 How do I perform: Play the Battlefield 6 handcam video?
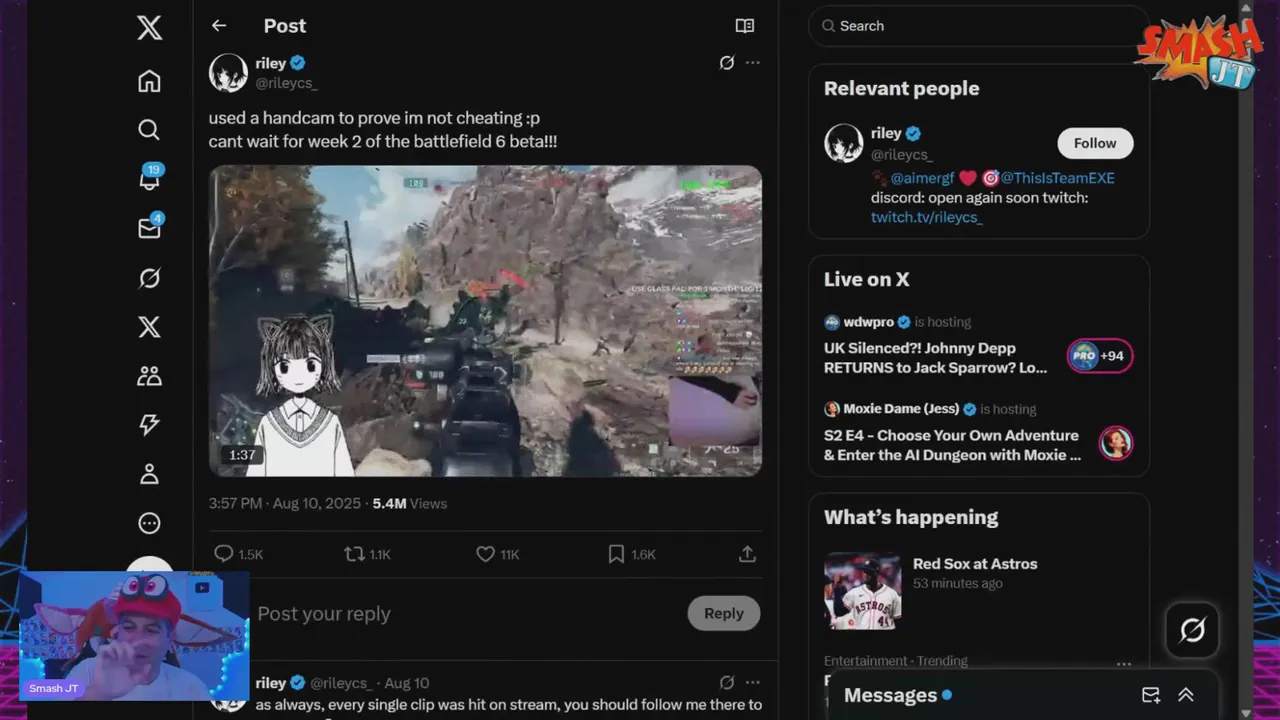pos(485,321)
